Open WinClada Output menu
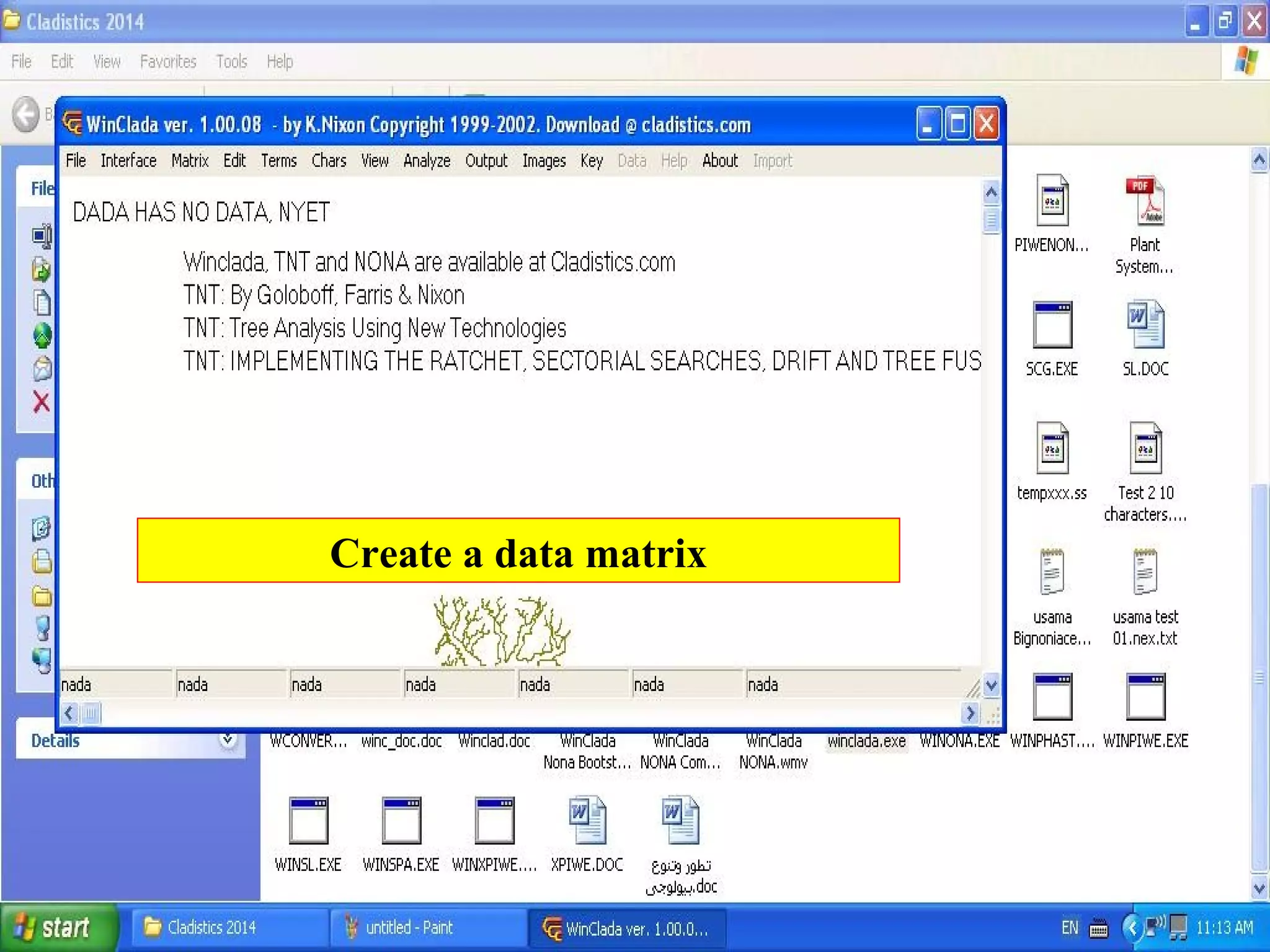The image size is (1270, 952). [x=486, y=161]
